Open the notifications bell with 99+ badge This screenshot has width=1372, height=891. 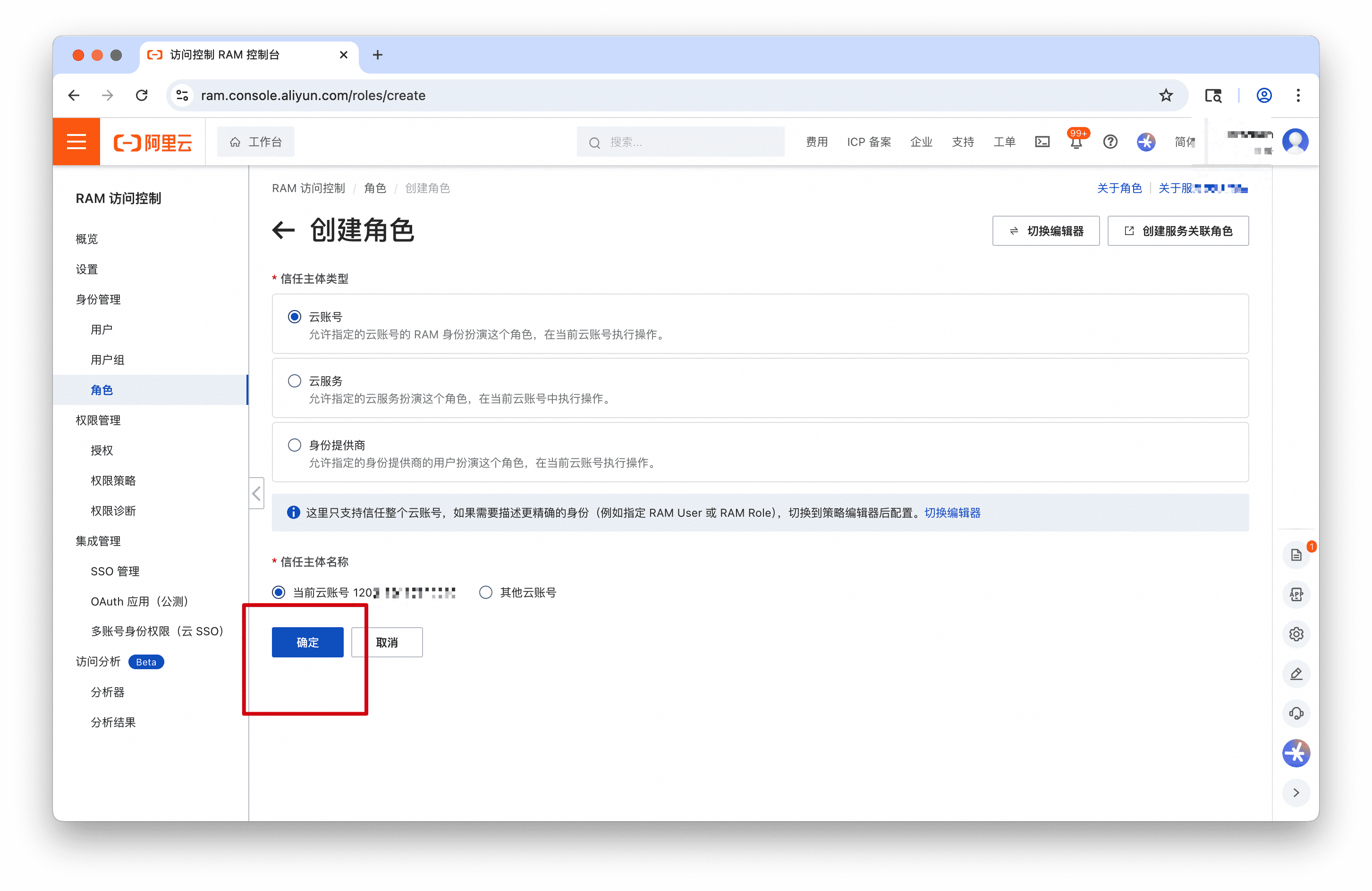pyautogui.click(x=1076, y=143)
